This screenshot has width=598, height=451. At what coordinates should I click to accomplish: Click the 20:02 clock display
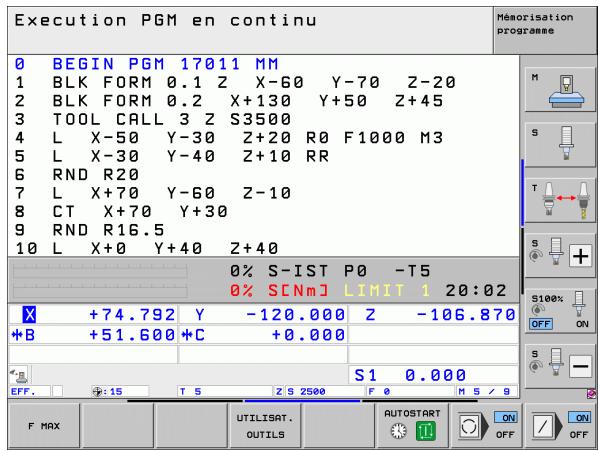click(476, 291)
